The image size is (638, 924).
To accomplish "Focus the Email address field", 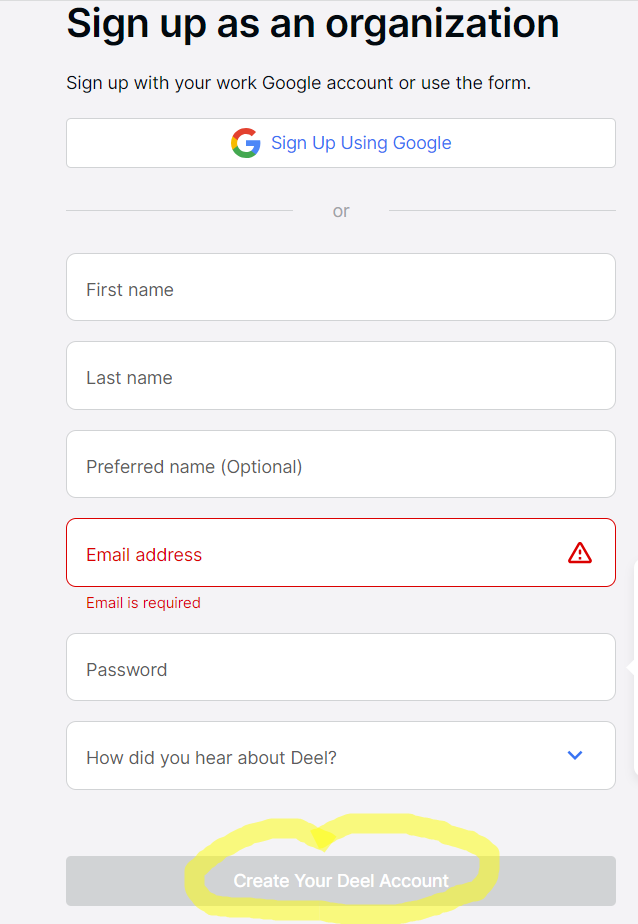I will tap(320, 552).
